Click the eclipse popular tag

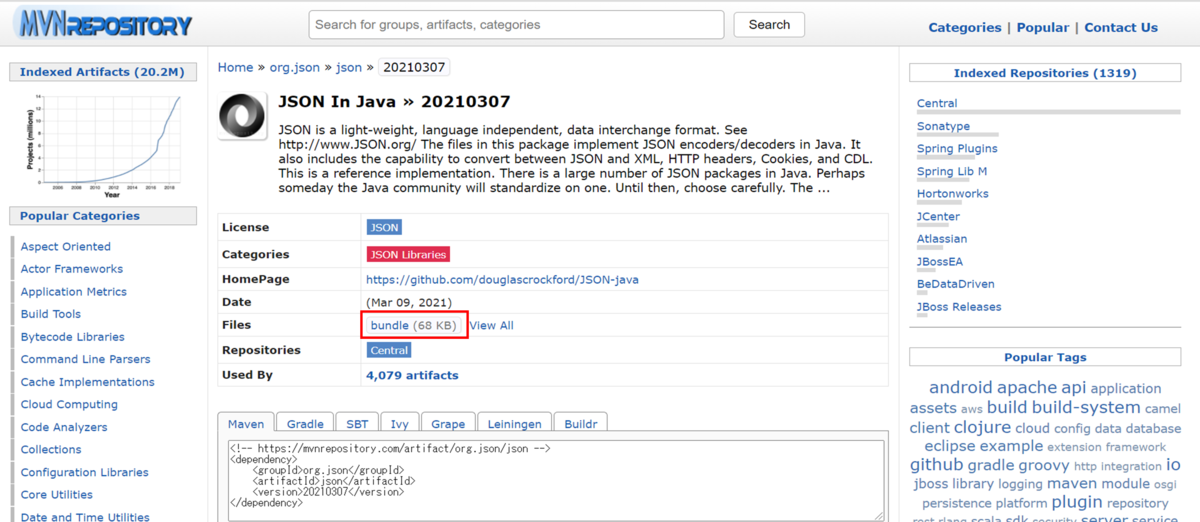(x=949, y=446)
